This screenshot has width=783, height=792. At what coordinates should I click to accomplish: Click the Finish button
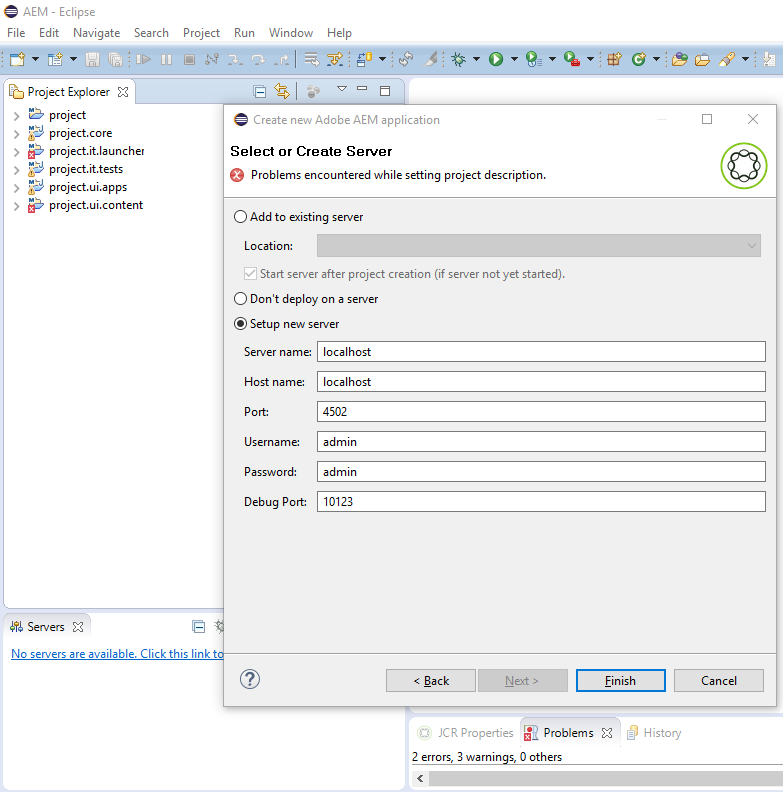point(620,681)
